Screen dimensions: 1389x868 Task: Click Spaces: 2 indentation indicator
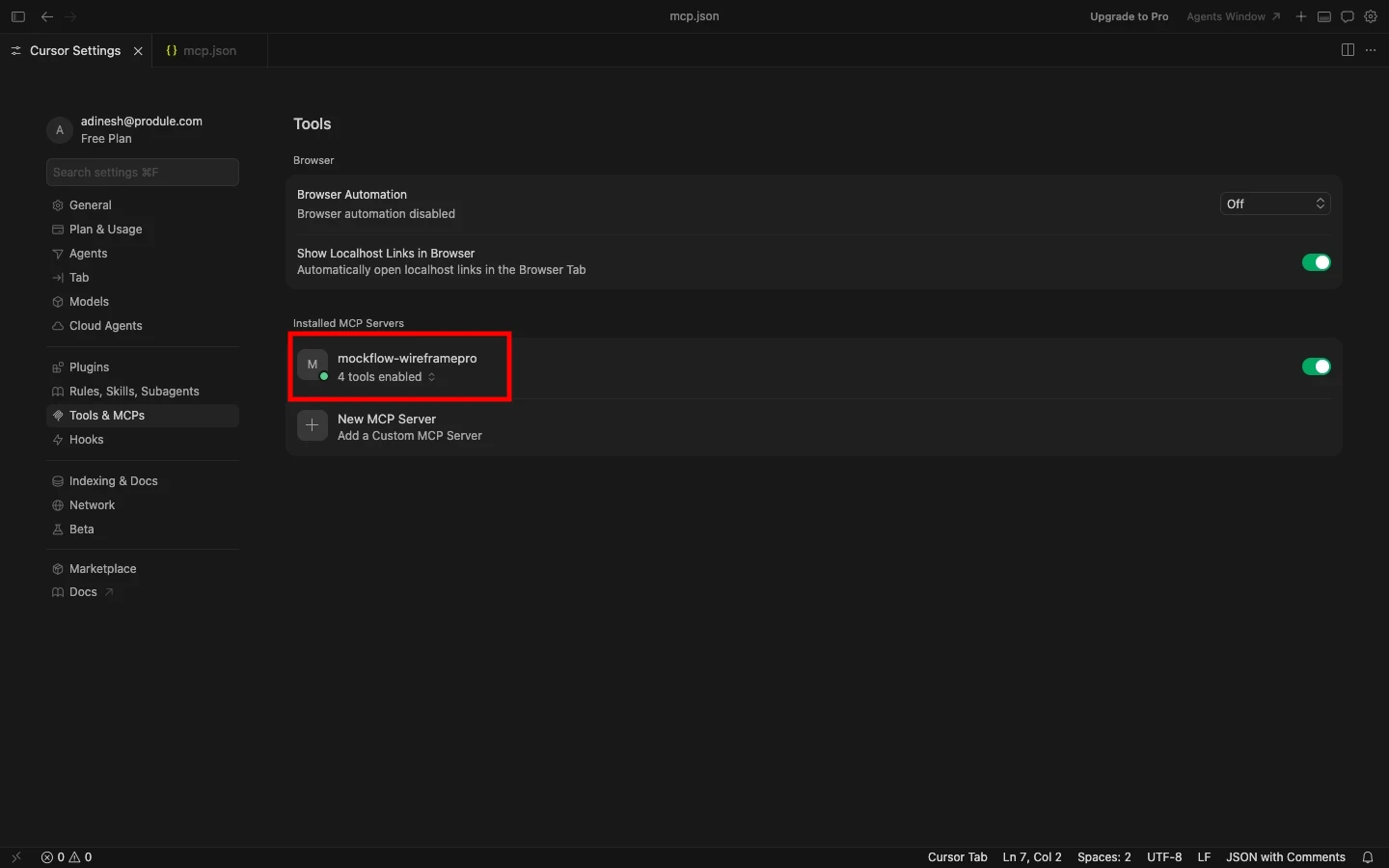click(x=1104, y=856)
